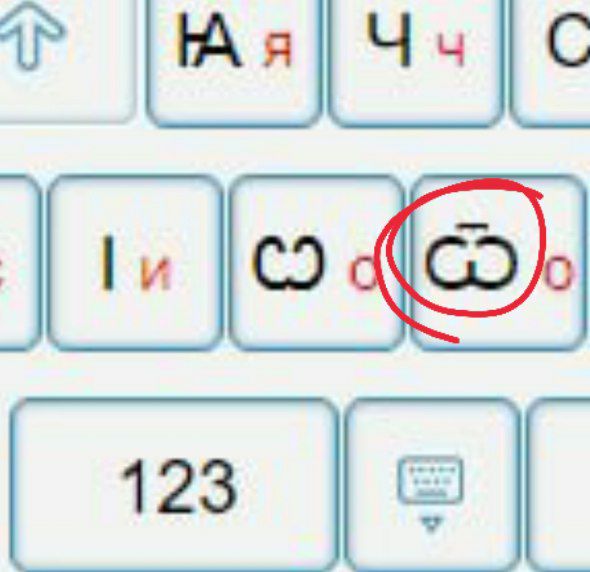Screen dimensions: 590x572
Task: Select the circled Ѿ letter key
Action: 497,263
